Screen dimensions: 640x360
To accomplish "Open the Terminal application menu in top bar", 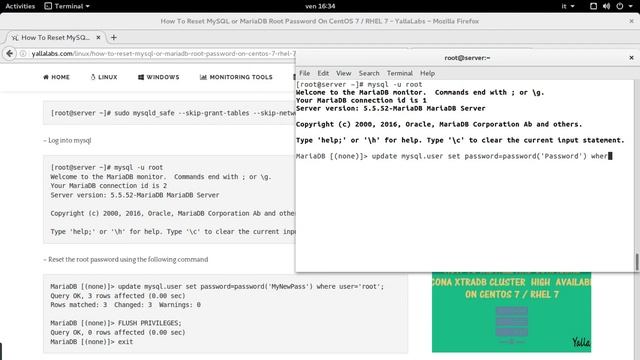I will click(x=67, y=6).
